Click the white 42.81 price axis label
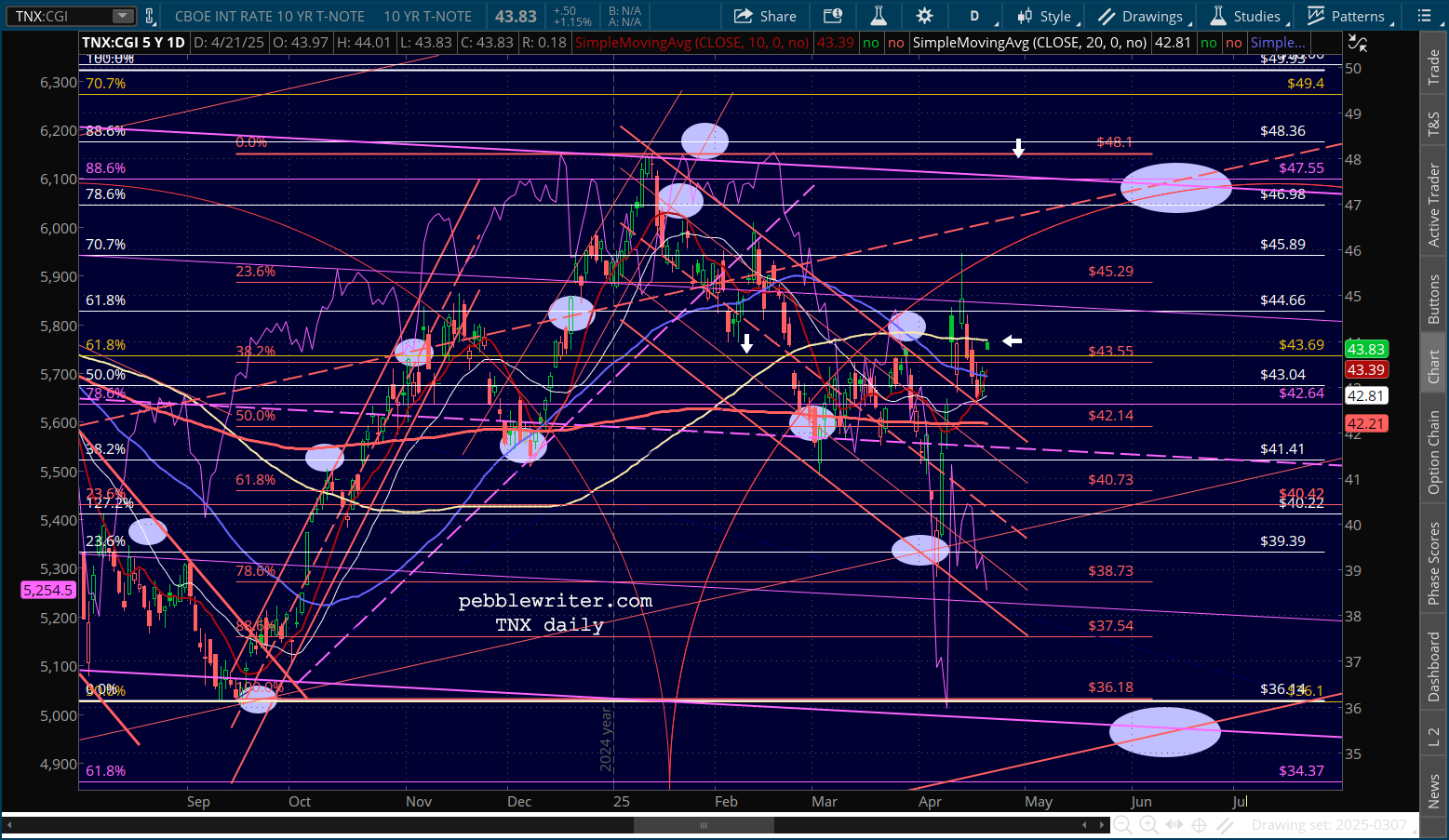The image size is (1449, 840). click(1366, 395)
